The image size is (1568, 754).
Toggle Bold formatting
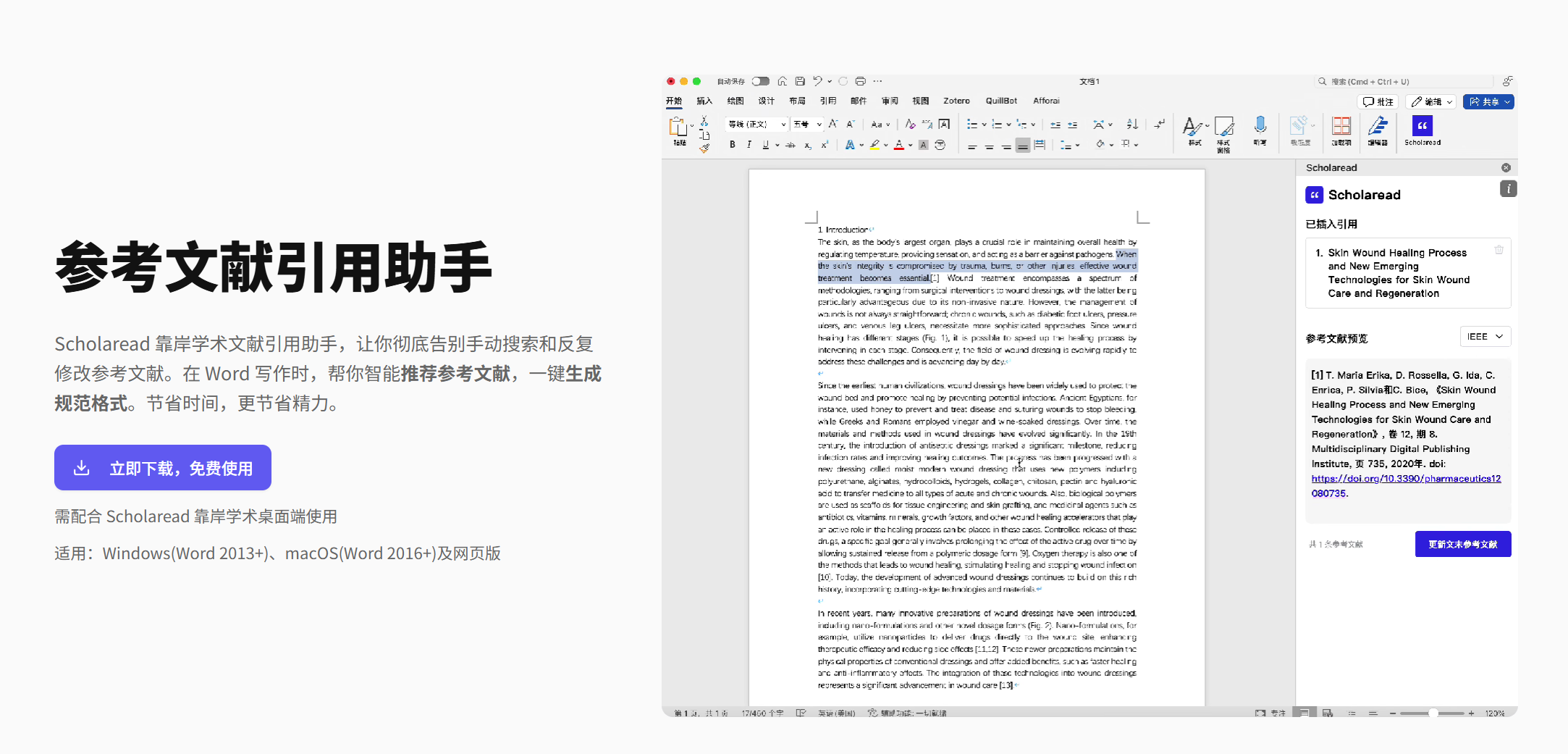733,145
